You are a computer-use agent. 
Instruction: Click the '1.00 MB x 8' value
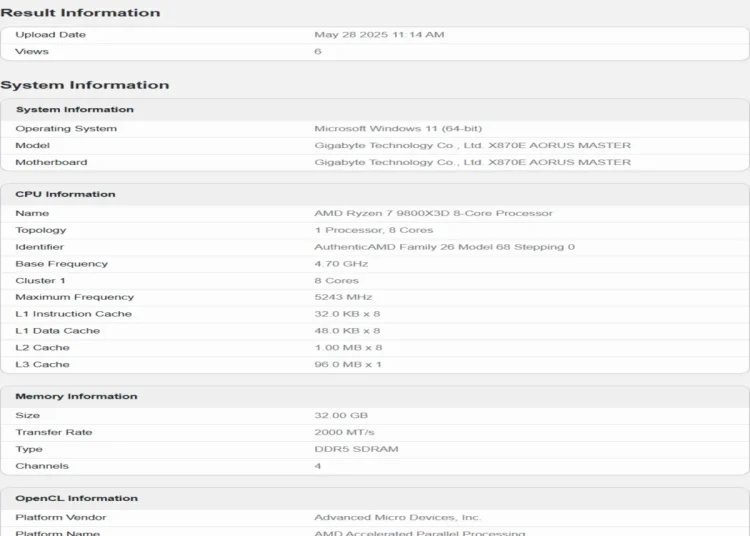348,348
